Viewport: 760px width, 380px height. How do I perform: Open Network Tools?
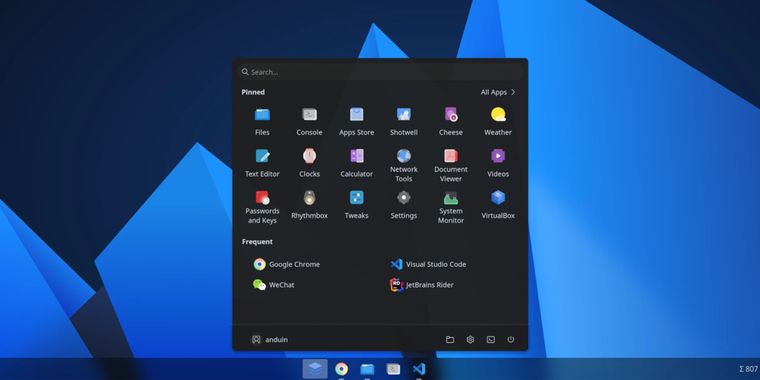tap(404, 165)
